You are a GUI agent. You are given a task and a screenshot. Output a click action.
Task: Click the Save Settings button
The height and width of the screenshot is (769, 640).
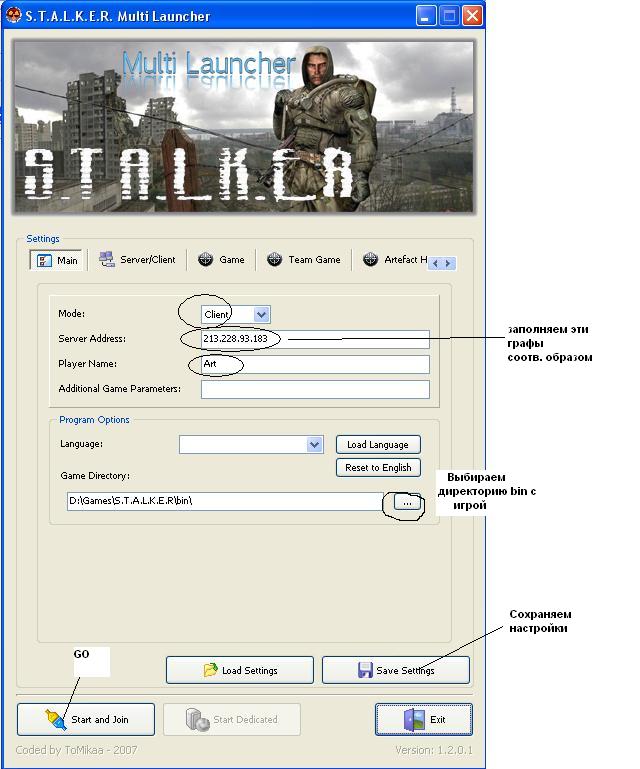(396, 670)
